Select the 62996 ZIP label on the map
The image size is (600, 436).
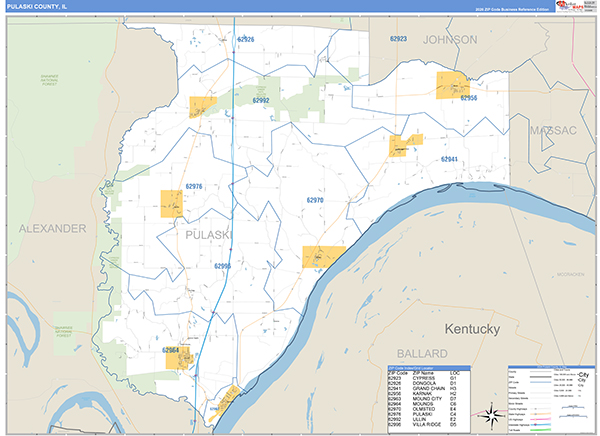(222, 266)
